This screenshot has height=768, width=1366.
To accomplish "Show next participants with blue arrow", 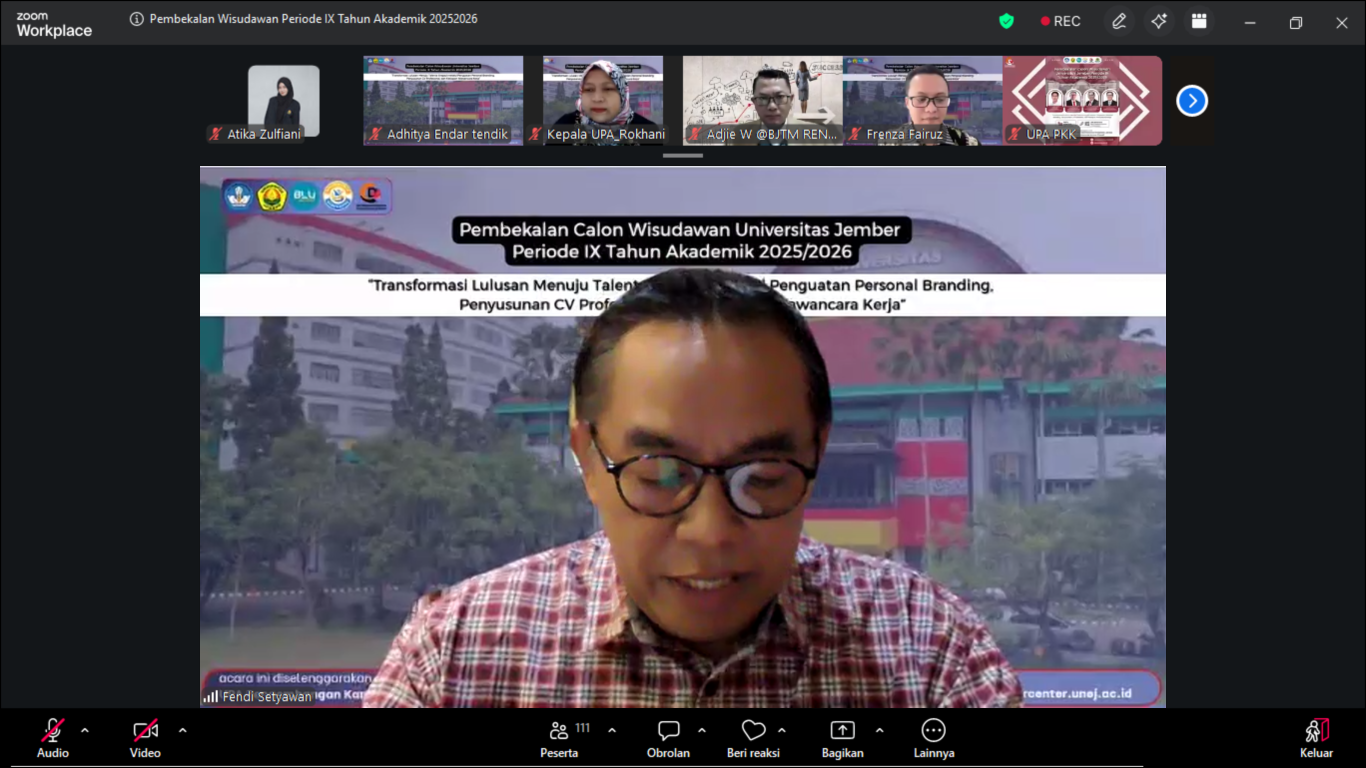I will [1191, 101].
